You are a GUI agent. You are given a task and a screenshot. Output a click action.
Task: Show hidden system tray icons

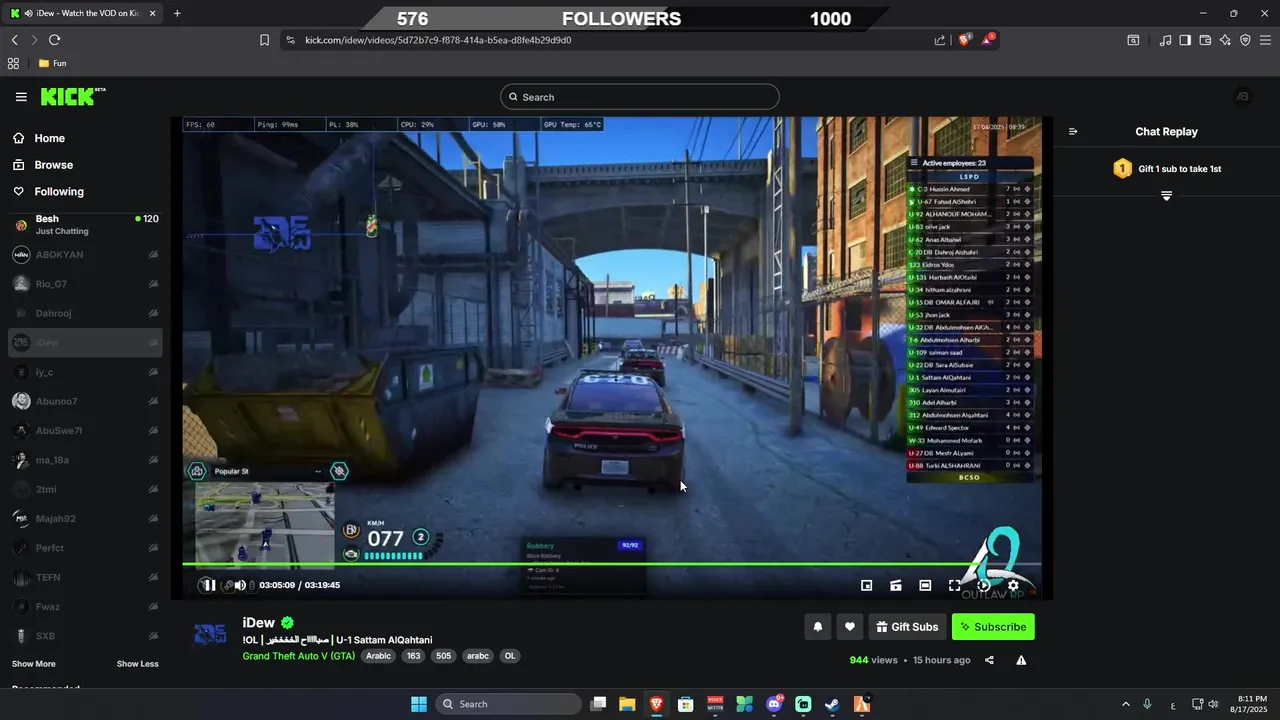coord(1125,704)
